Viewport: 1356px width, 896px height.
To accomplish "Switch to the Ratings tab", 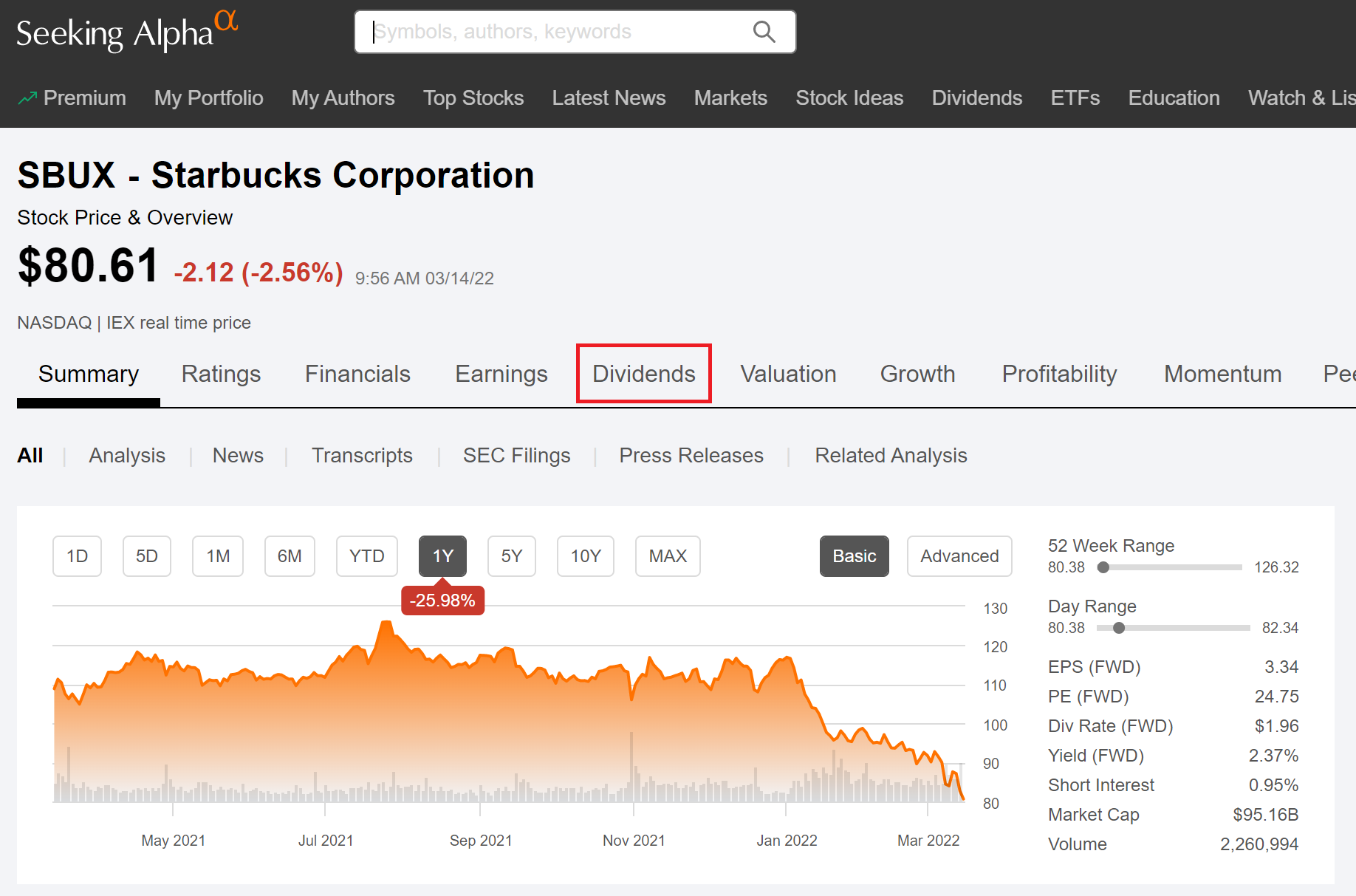I will (221, 374).
